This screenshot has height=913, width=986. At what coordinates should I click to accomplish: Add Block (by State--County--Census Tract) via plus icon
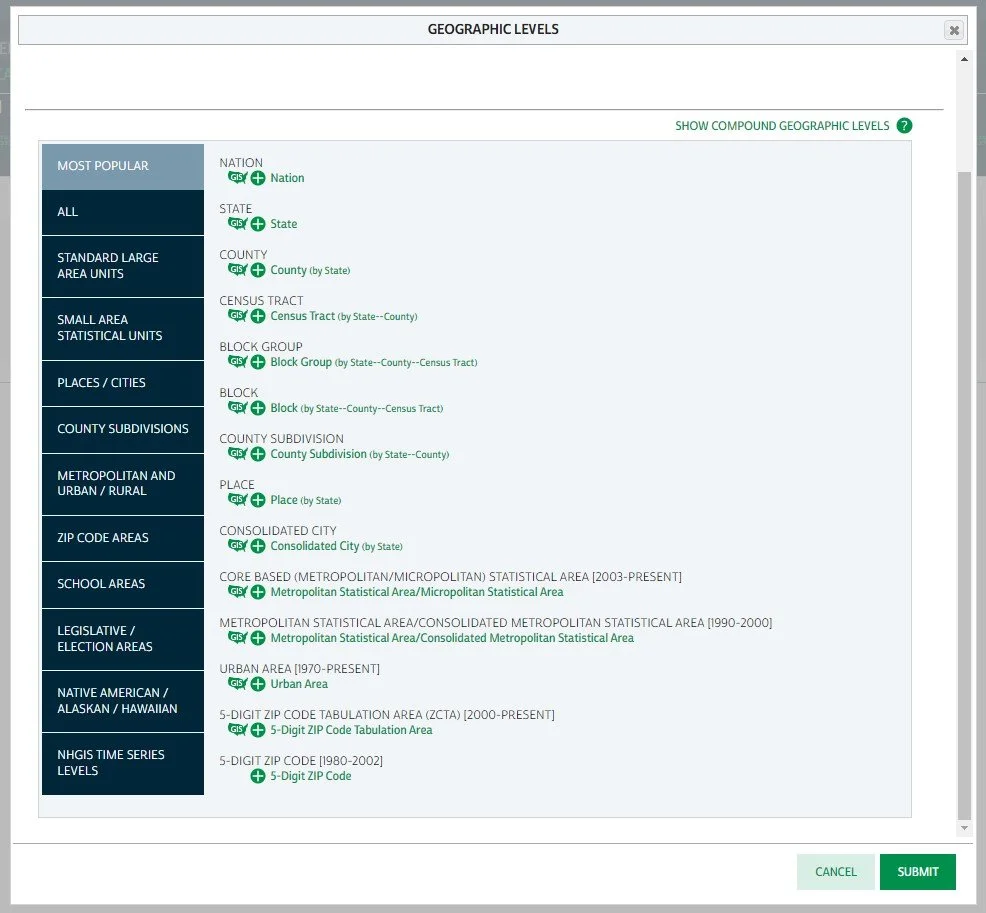point(258,407)
